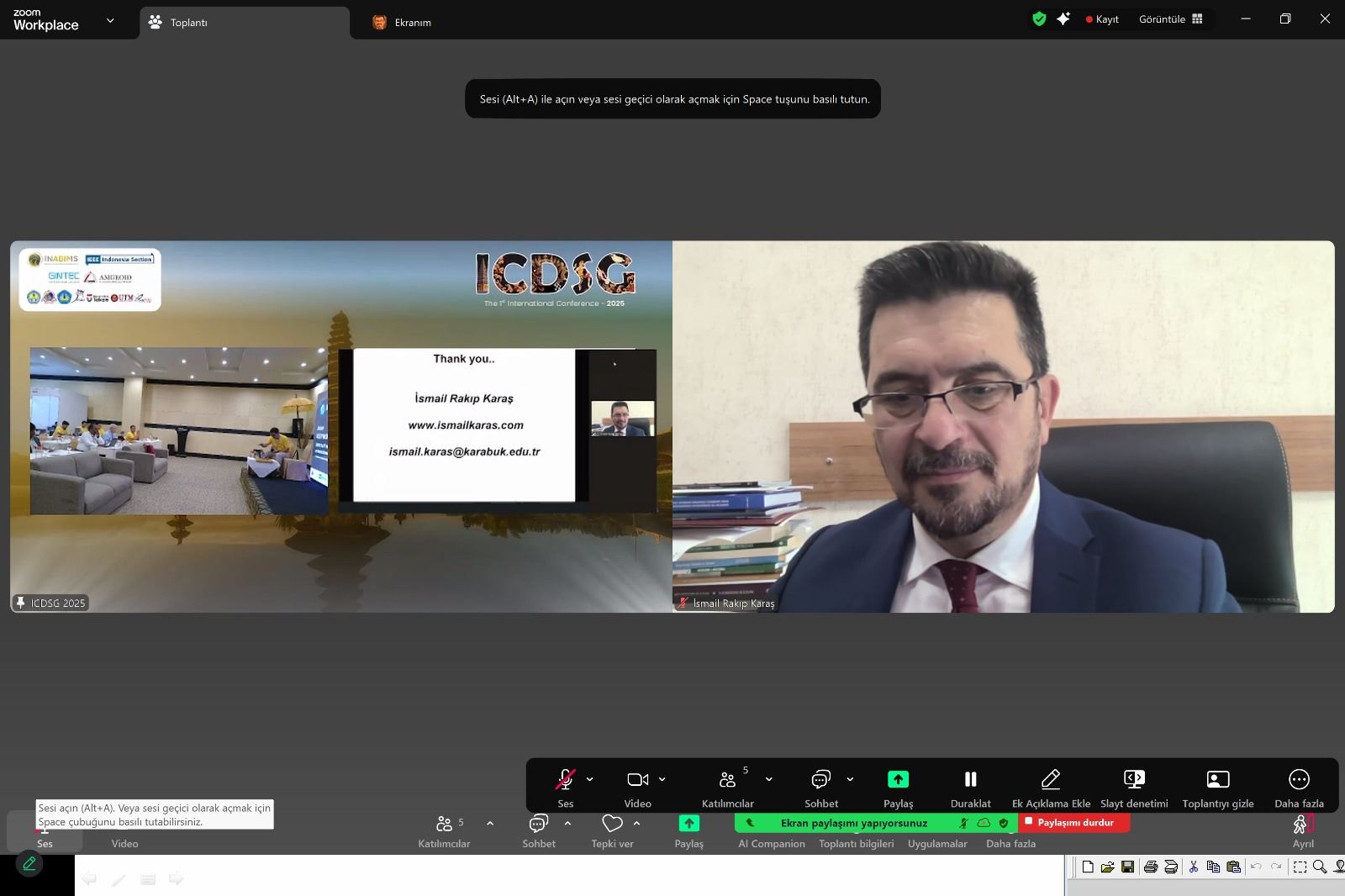Screen dimensions: 1345x896
Task: Click the Kayıt recording indicator
Action: pyautogui.click(x=1102, y=19)
